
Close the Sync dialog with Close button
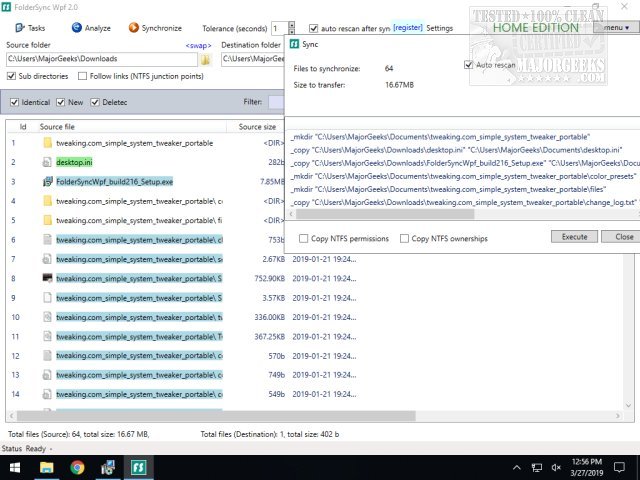(621, 237)
